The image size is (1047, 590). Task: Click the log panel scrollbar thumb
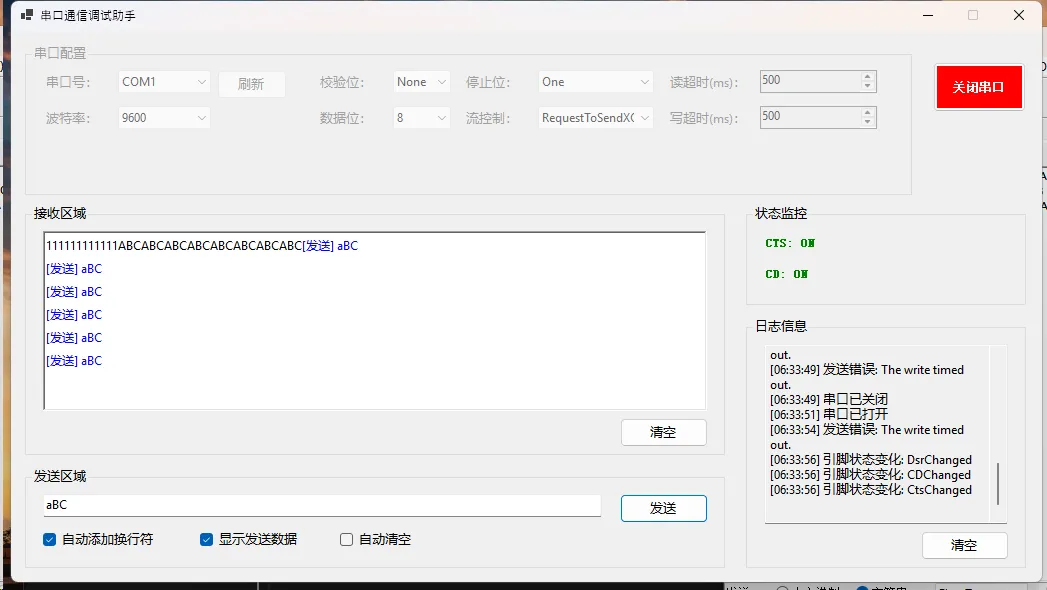tap(998, 483)
